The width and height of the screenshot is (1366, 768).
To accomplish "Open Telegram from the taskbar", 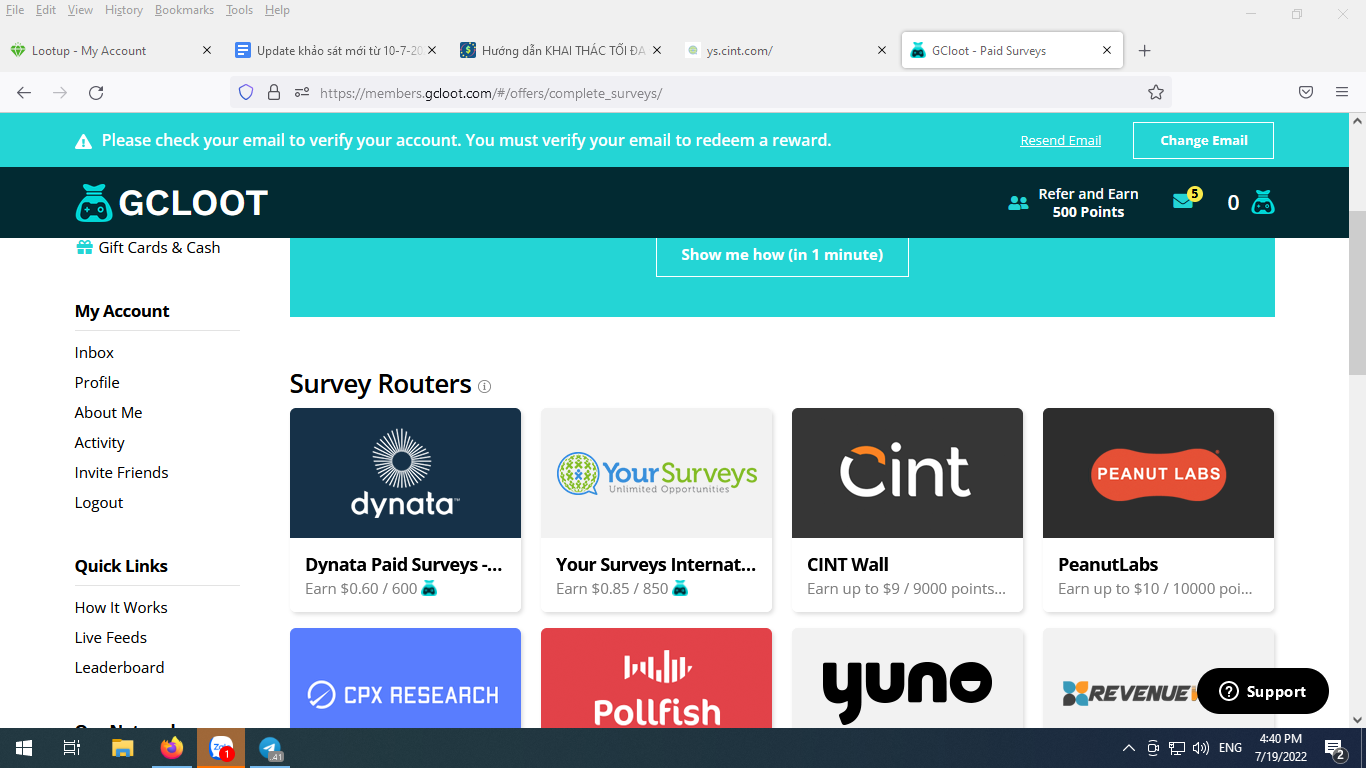I will pyautogui.click(x=270, y=748).
